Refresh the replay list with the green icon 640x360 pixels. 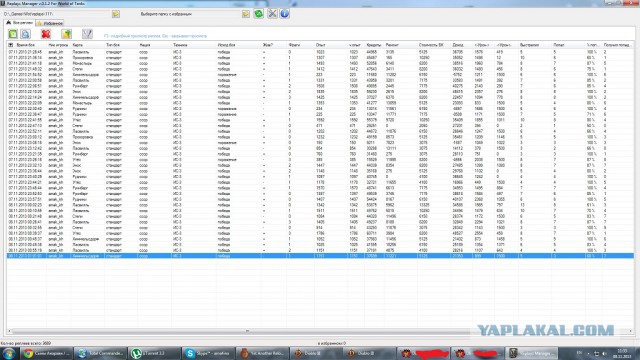[x=259, y=13]
